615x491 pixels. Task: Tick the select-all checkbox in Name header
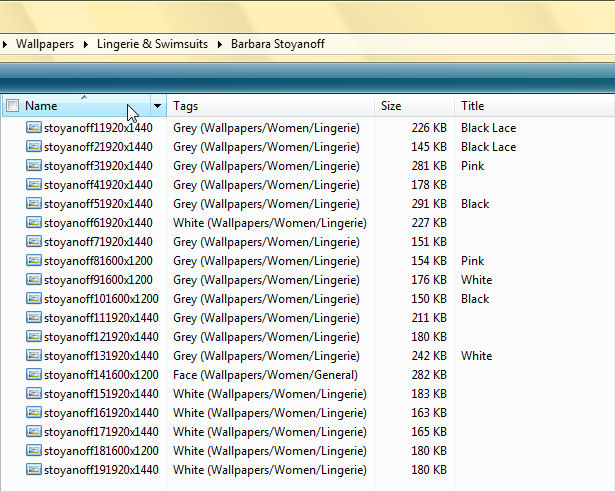(x=12, y=106)
